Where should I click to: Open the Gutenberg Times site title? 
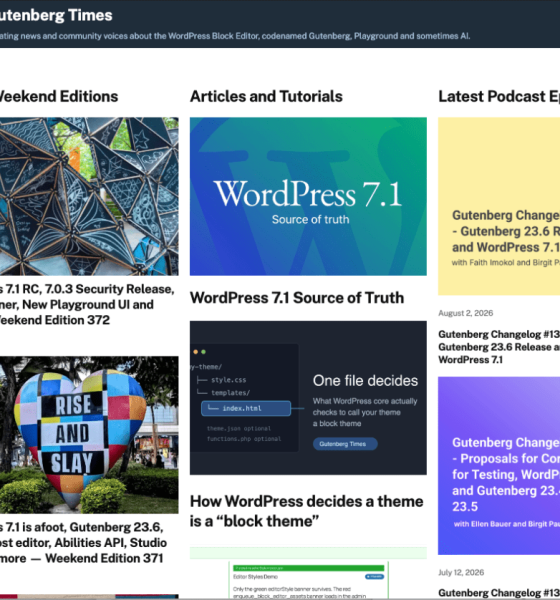tap(56, 15)
